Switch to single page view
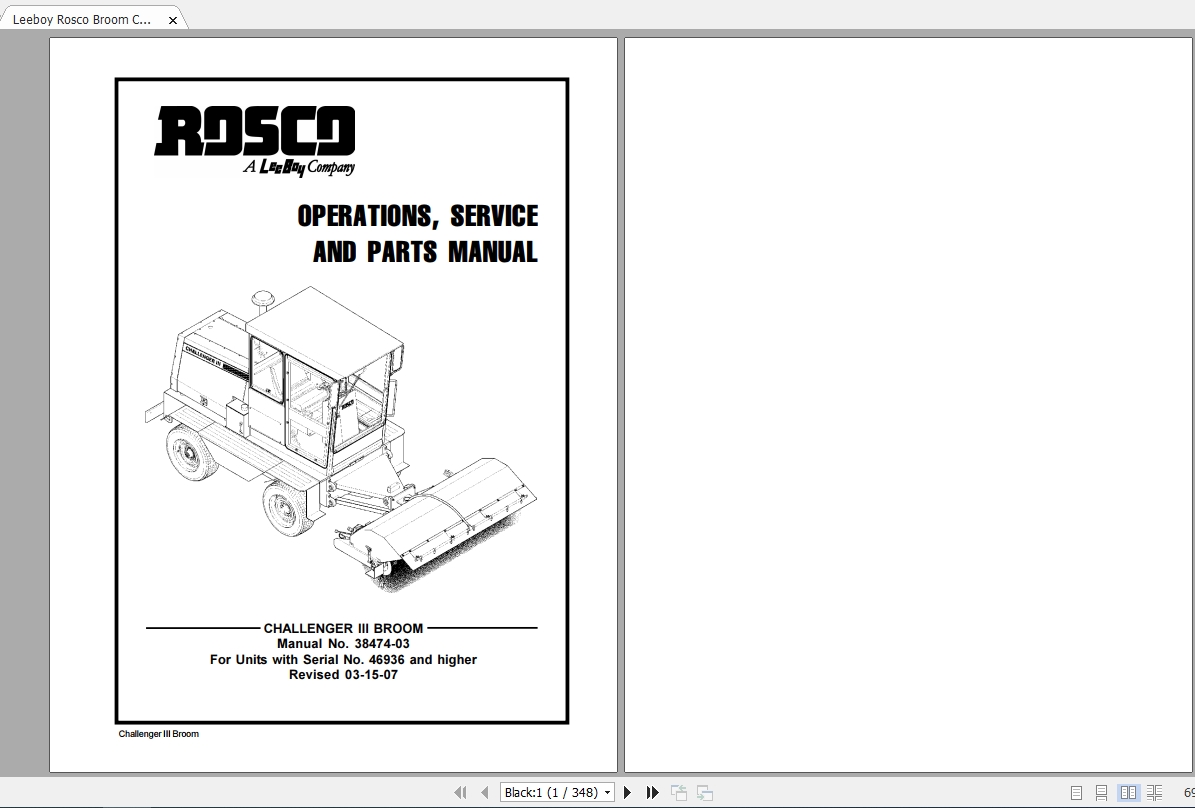This screenshot has width=1195, height=808. (x=1076, y=793)
